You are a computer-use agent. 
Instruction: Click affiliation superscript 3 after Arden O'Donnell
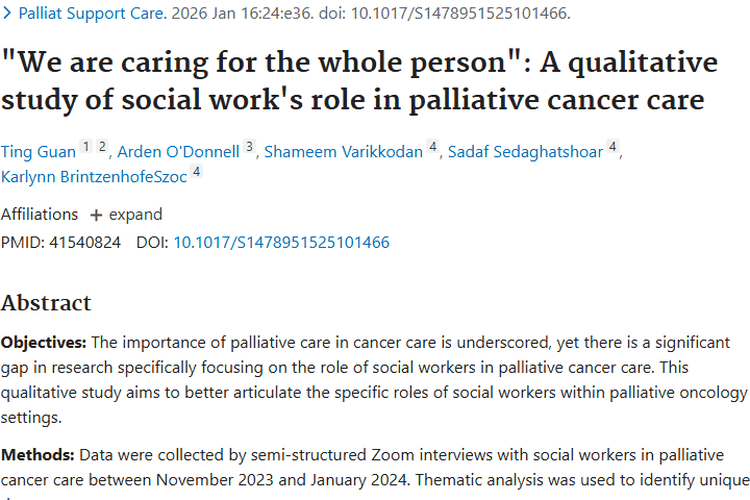[x=250, y=148]
